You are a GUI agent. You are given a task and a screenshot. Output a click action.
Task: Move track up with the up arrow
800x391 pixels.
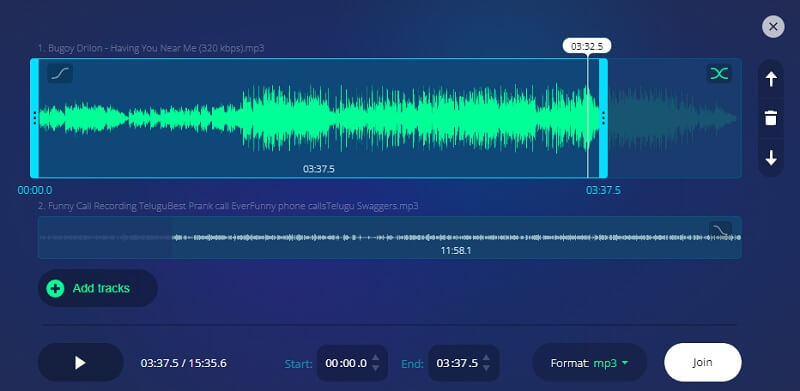pyautogui.click(x=771, y=79)
